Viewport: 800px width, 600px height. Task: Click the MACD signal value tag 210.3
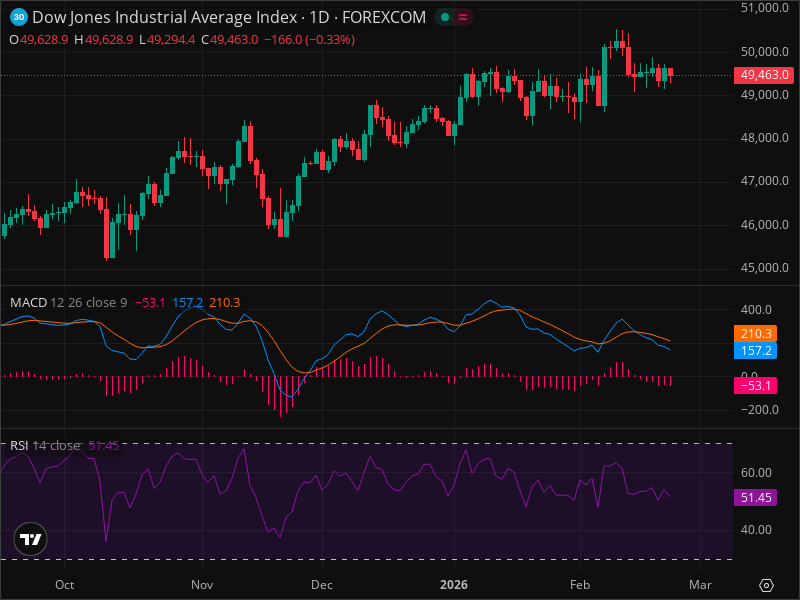click(756, 334)
